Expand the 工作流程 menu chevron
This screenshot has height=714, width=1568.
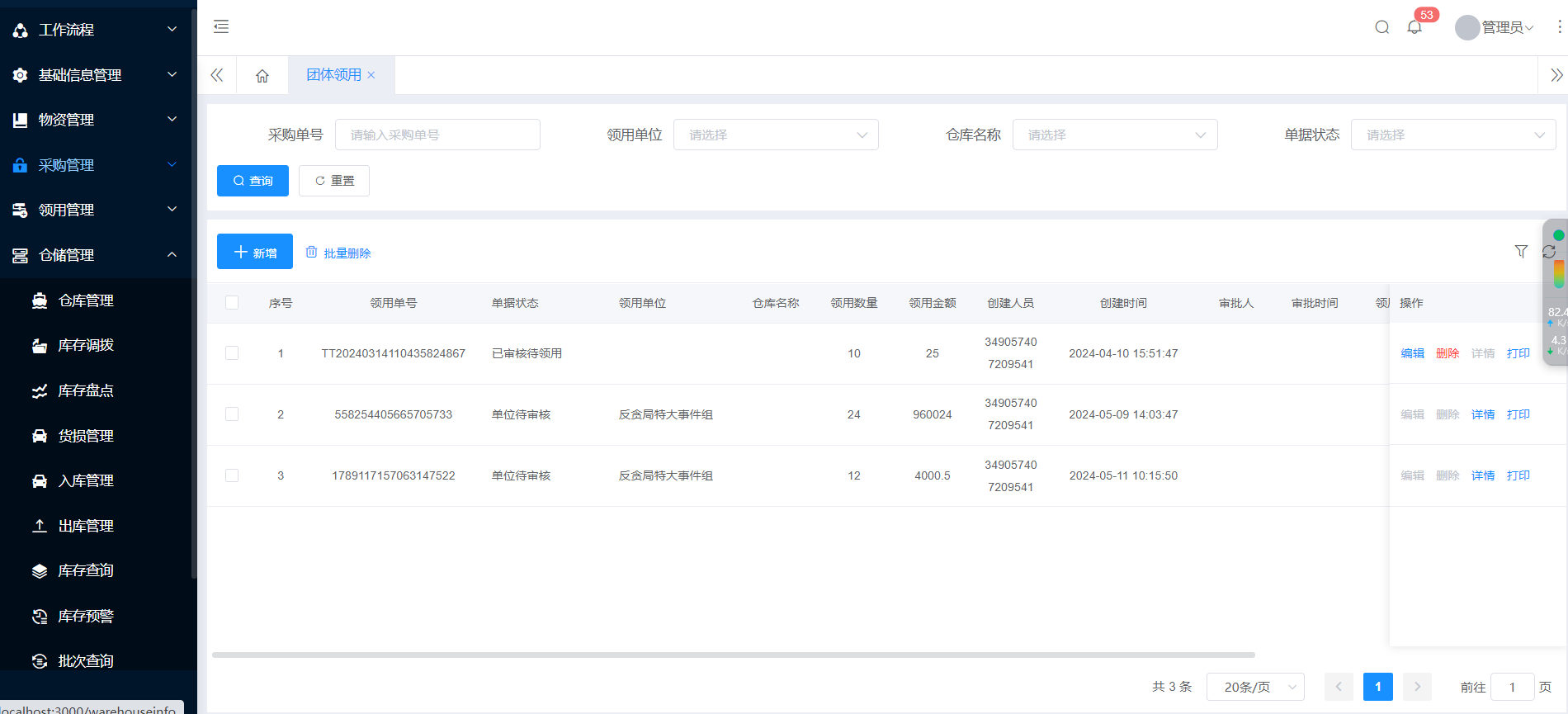172,29
